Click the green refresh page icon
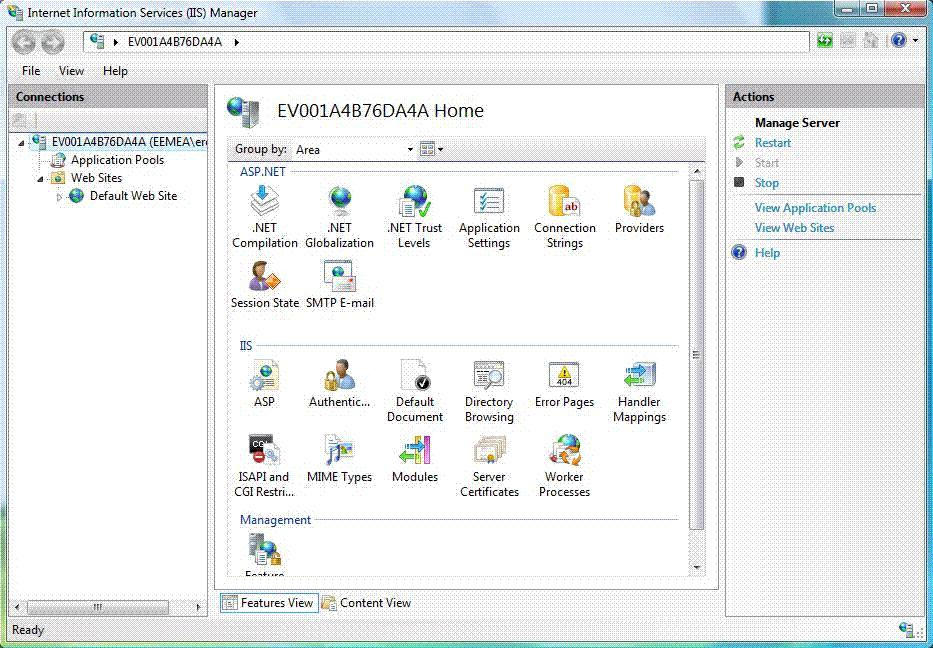 coord(825,40)
